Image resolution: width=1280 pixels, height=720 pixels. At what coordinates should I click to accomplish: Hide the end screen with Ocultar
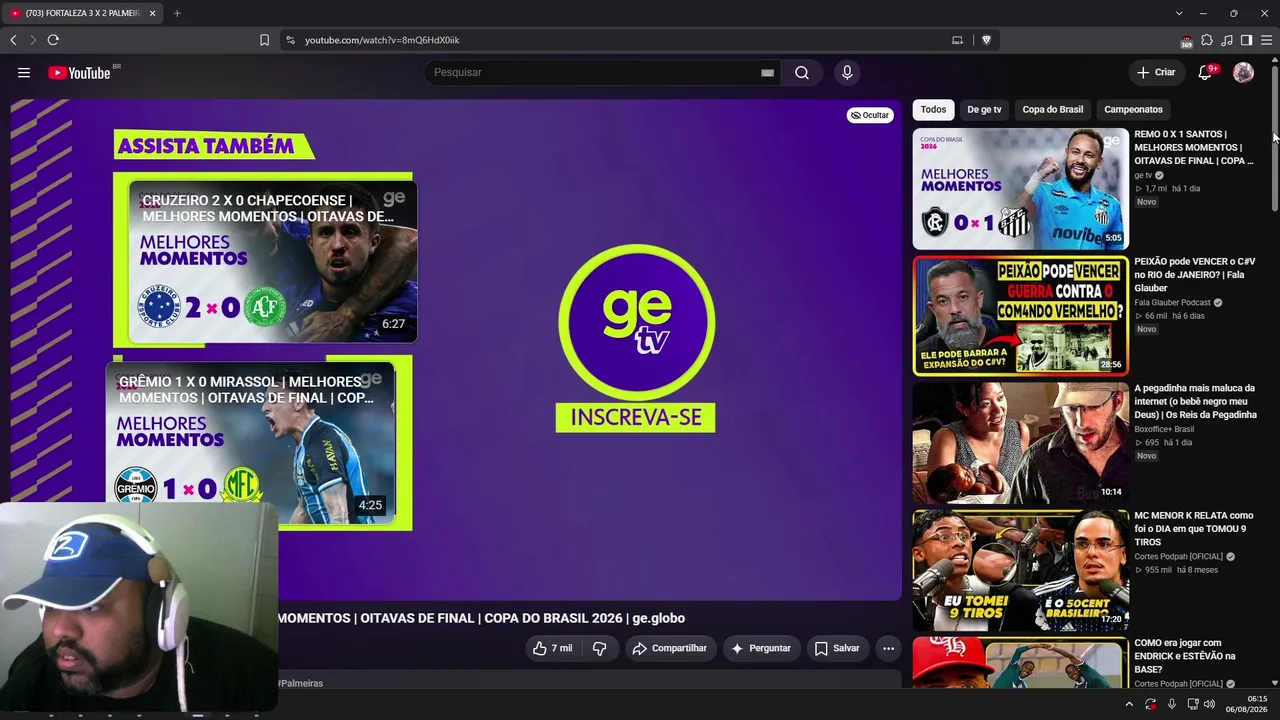click(x=870, y=115)
